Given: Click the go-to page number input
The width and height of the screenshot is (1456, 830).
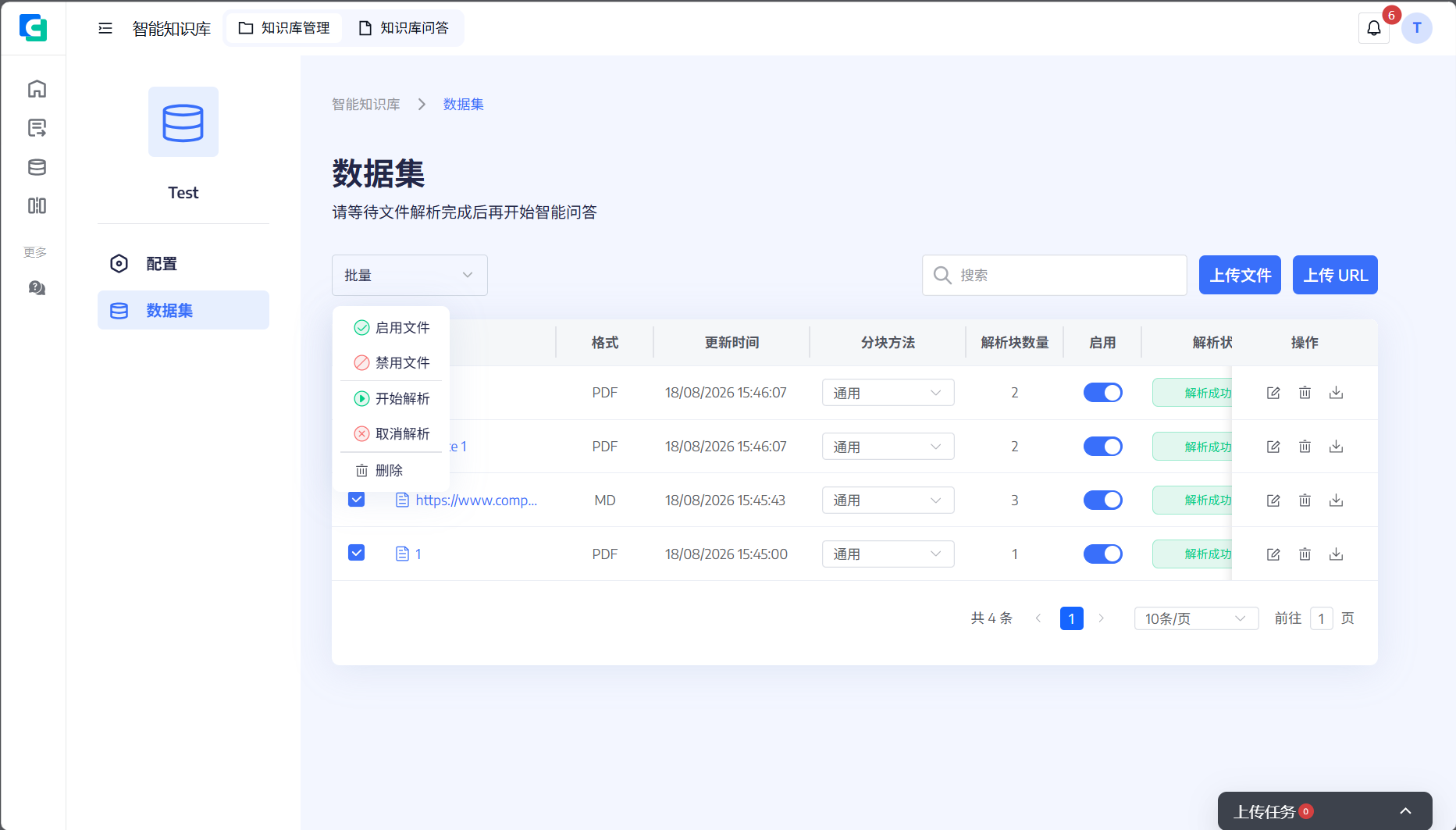Looking at the screenshot, I should (1321, 618).
